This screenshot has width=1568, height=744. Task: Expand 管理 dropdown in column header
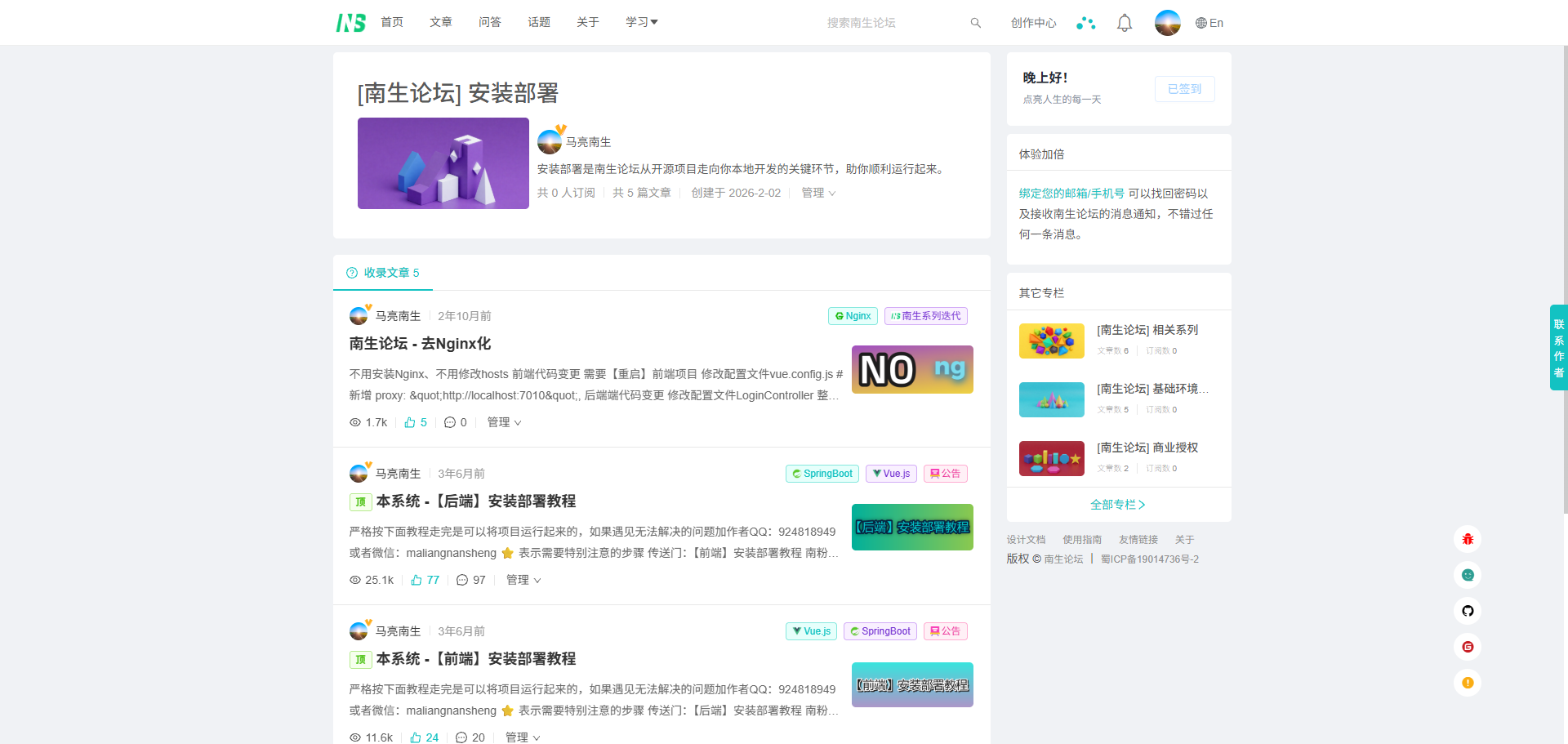pyautogui.click(x=817, y=193)
